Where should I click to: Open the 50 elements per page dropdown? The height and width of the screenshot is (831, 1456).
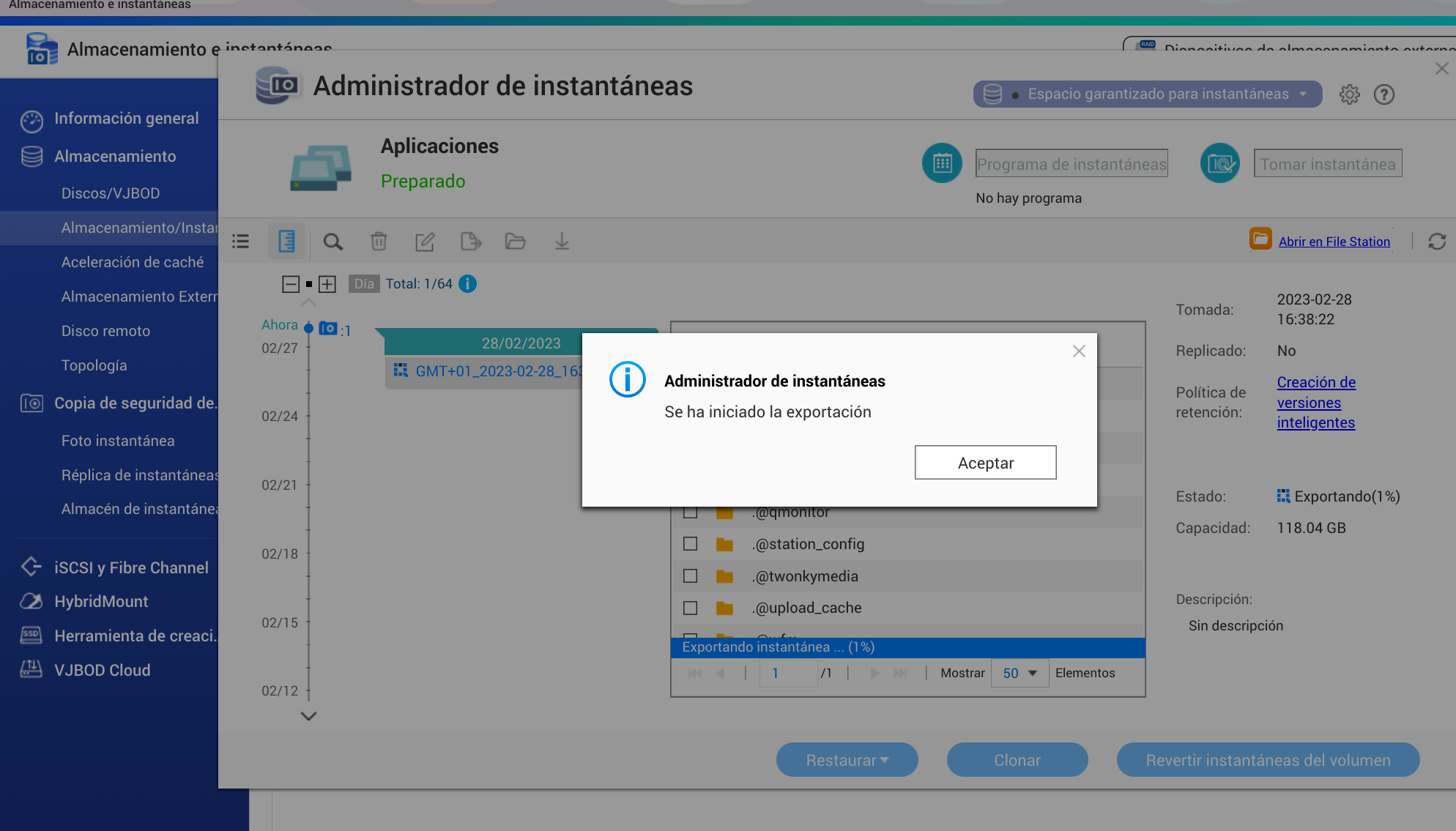tap(1019, 673)
